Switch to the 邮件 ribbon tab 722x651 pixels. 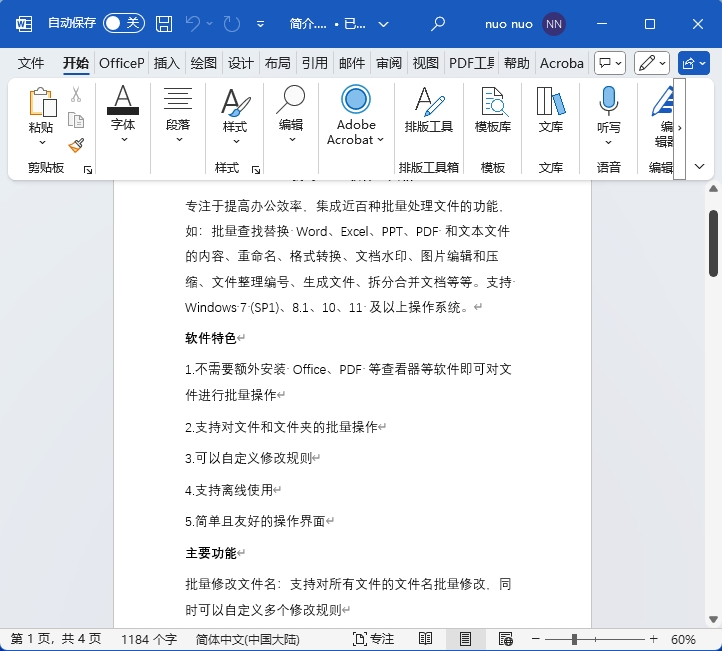(352, 63)
